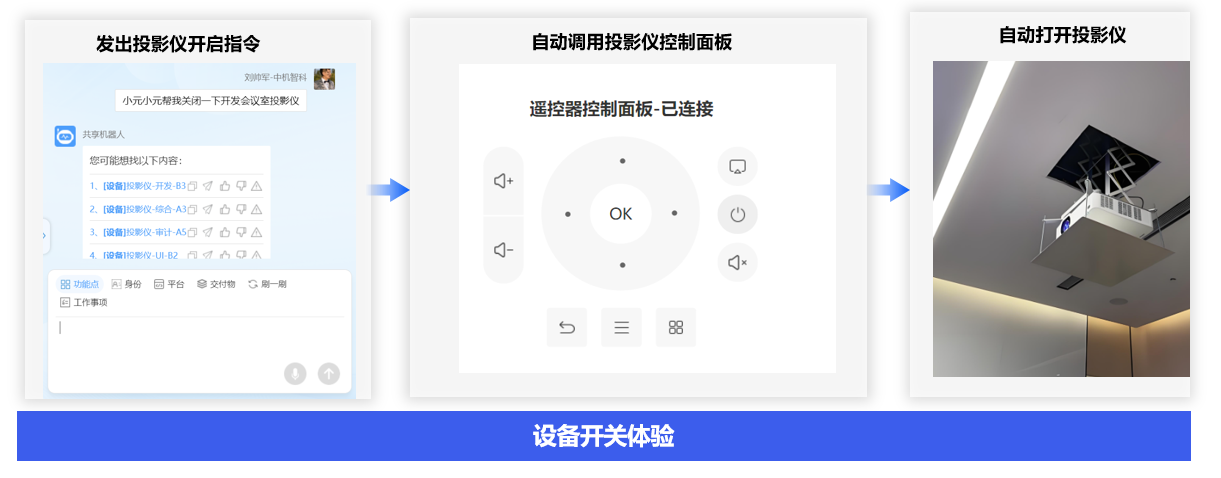Screen dimensions: 1221x478
Task: Click the up dot on the d-pad
Action: pyautogui.click(x=622, y=160)
